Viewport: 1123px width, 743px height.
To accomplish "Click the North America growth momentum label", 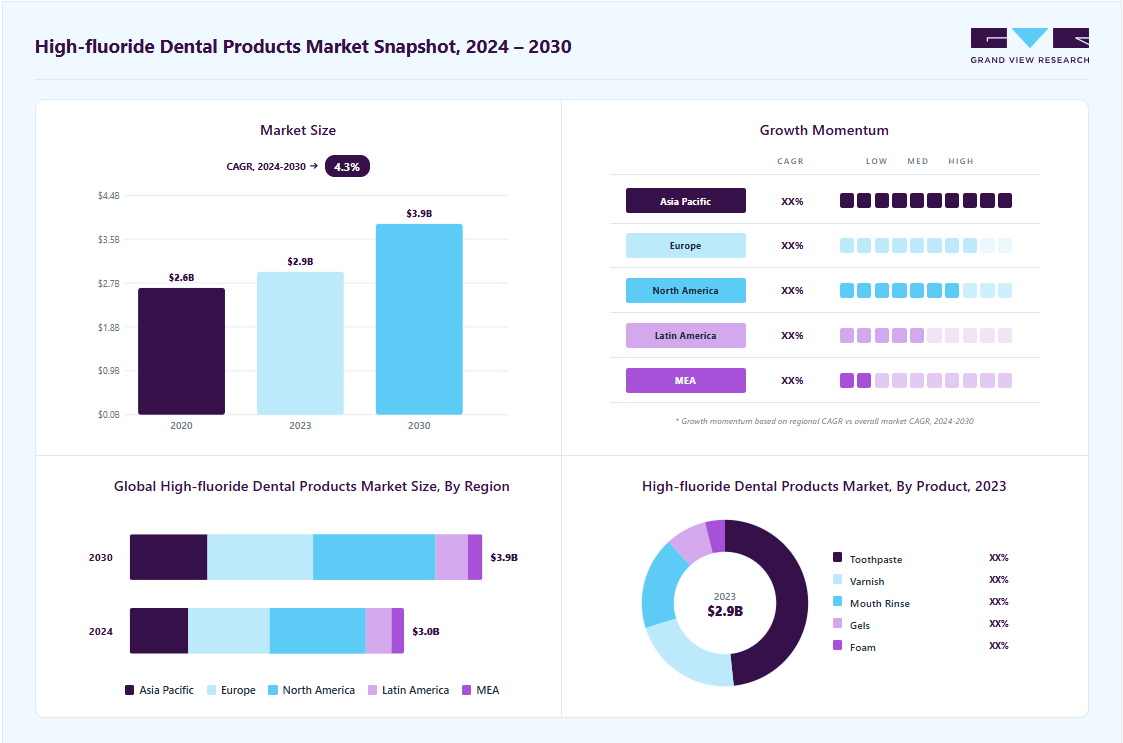I will 685,290.
